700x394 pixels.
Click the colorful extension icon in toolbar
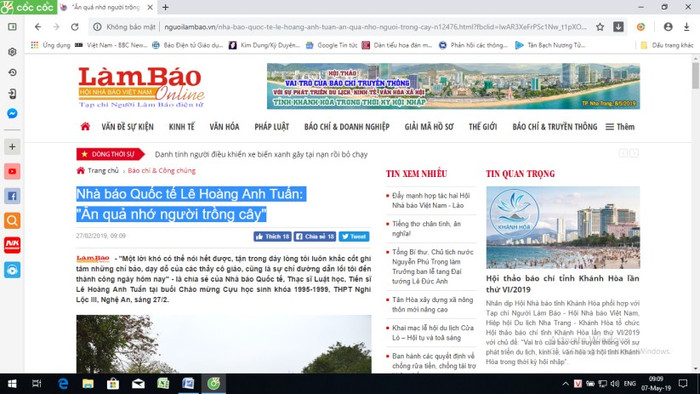tap(641, 27)
